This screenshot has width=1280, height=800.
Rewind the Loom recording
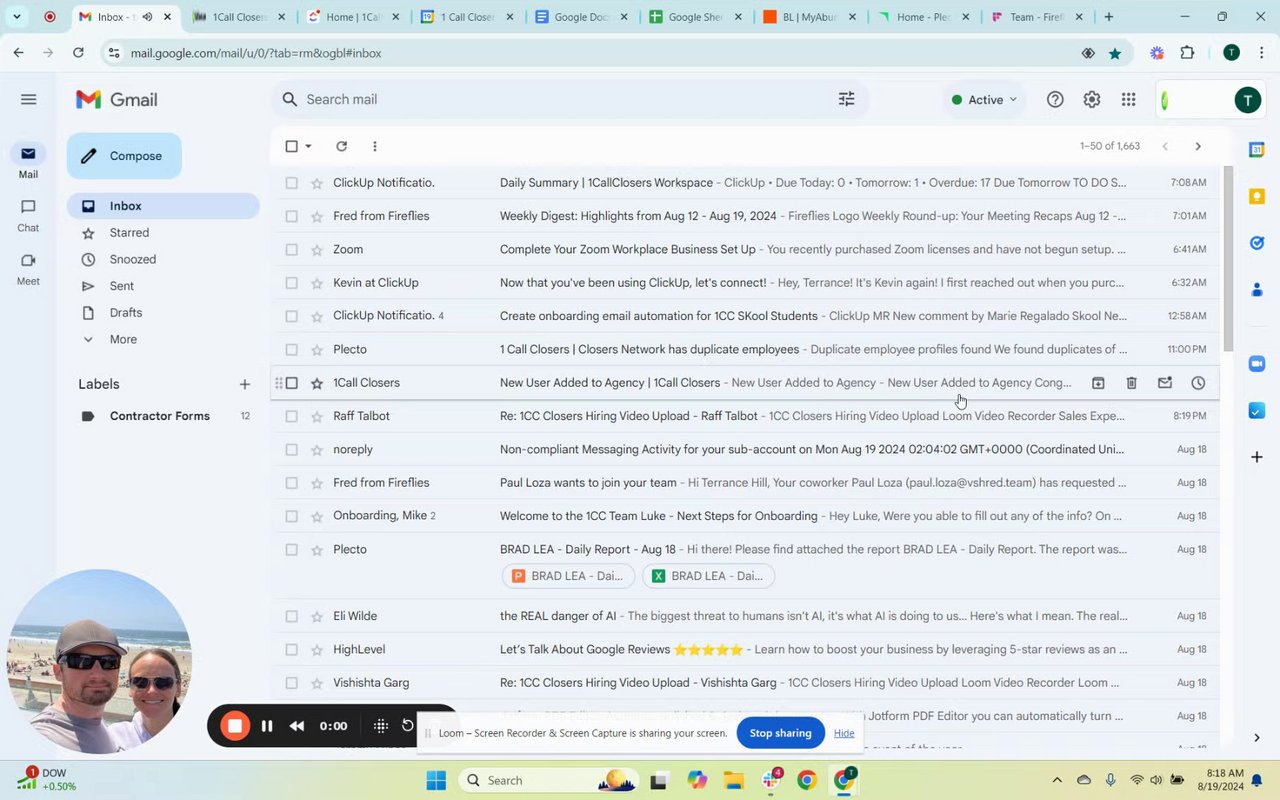(x=297, y=726)
